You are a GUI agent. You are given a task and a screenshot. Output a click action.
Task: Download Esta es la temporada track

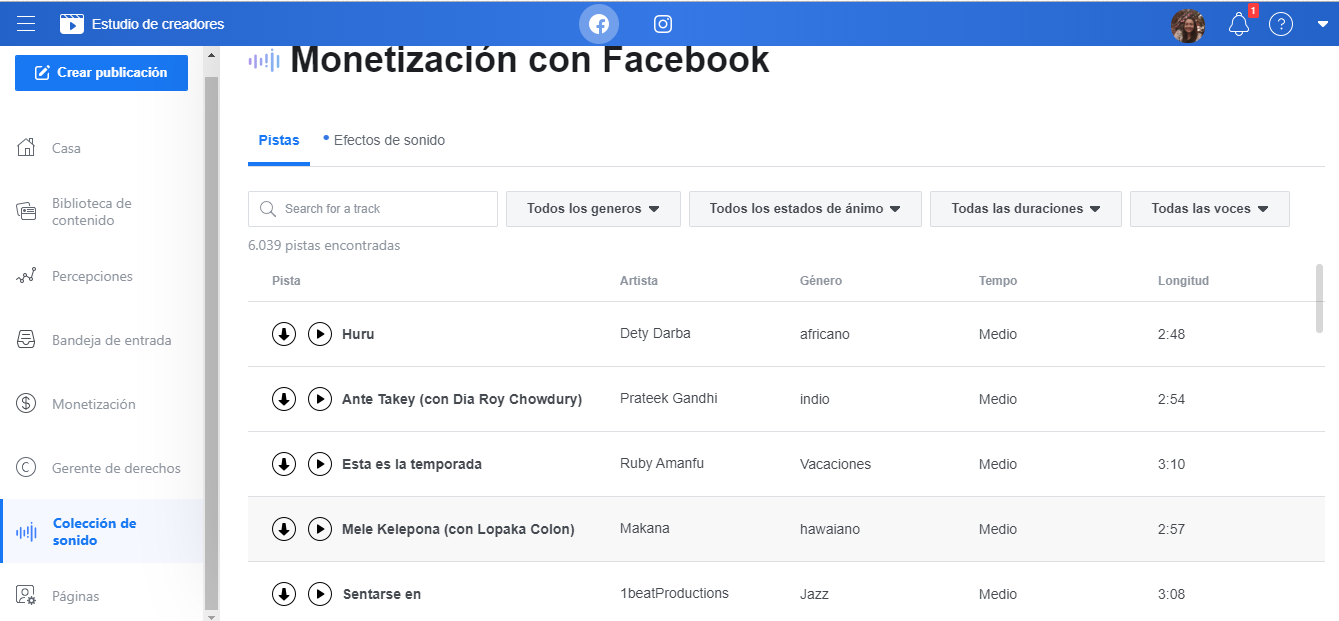(284, 464)
